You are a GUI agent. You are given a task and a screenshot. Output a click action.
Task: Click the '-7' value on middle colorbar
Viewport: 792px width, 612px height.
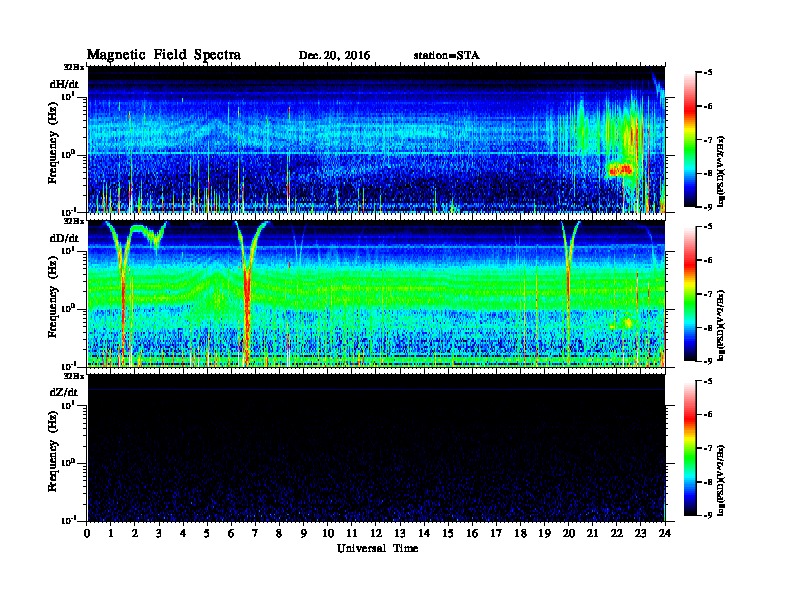pyautogui.click(x=707, y=294)
